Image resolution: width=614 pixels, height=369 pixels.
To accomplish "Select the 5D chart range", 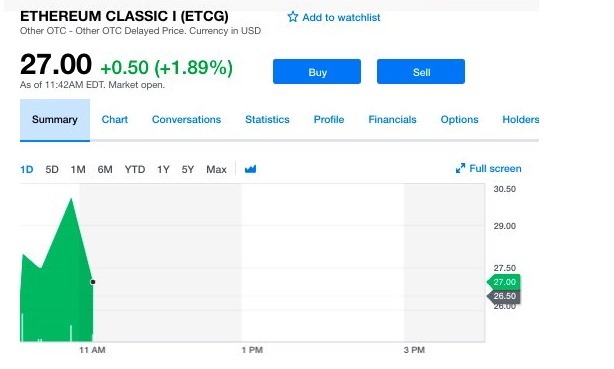I will (52, 170).
